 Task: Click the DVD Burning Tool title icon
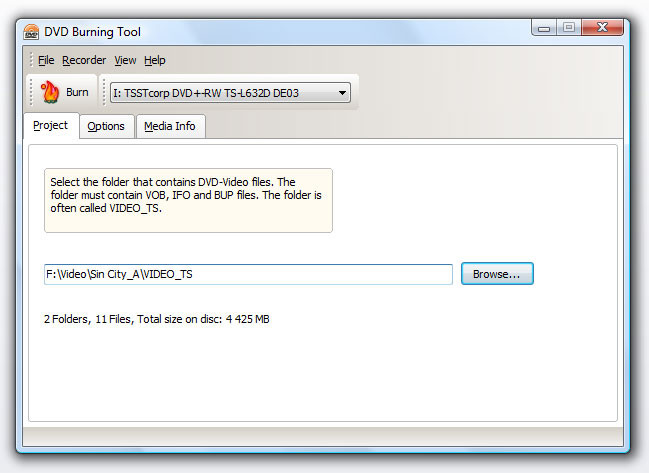pos(31,32)
